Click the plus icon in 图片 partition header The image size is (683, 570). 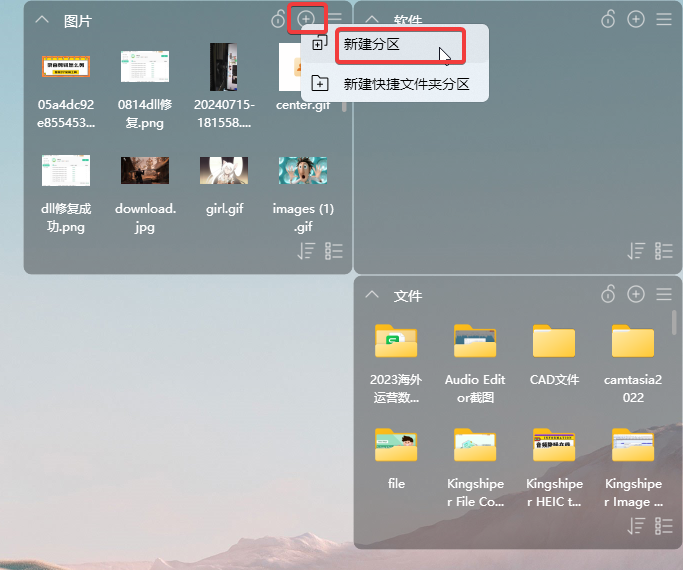point(306,19)
